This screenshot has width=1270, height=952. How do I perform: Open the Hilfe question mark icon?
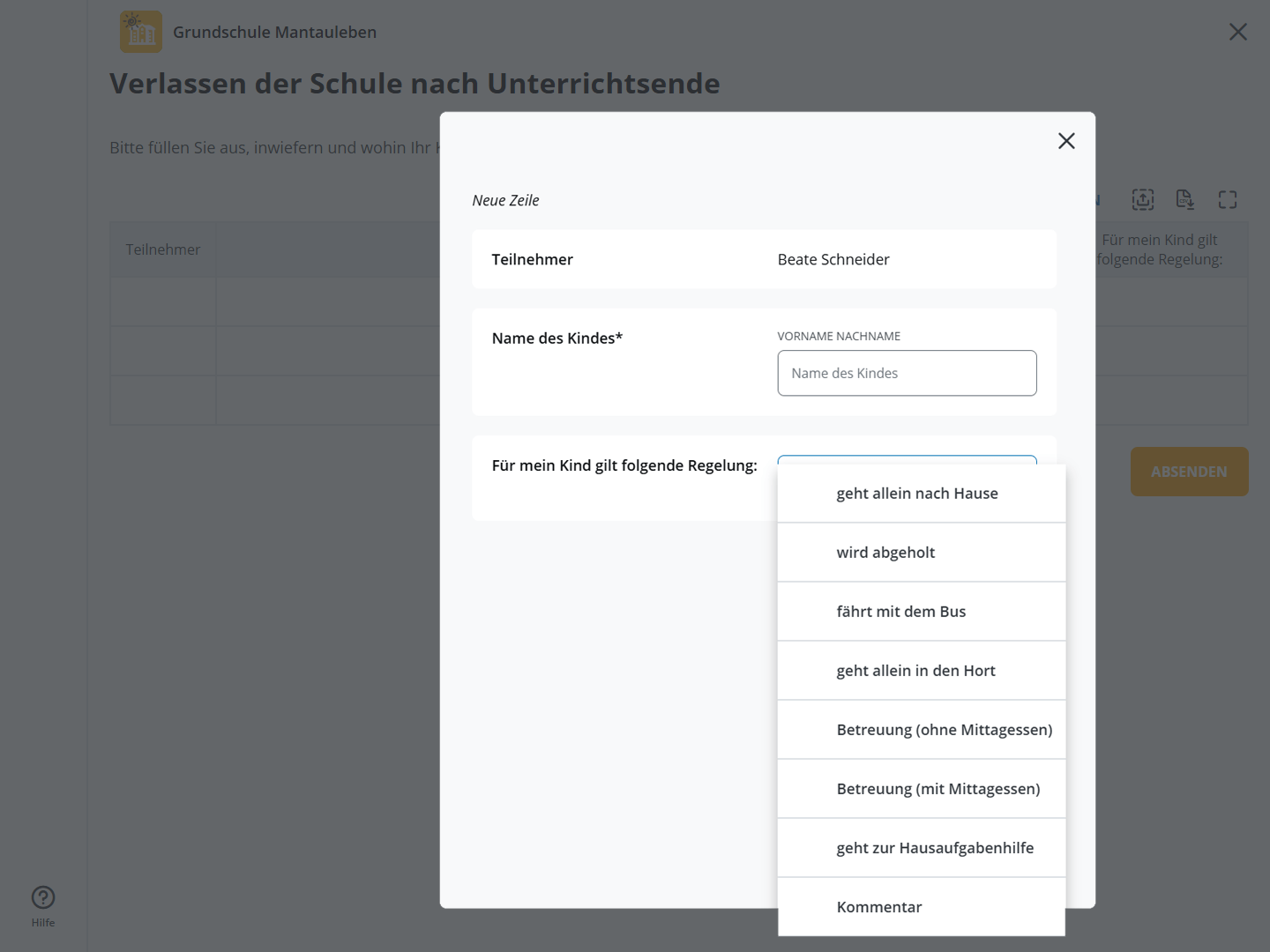pyautogui.click(x=43, y=897)
